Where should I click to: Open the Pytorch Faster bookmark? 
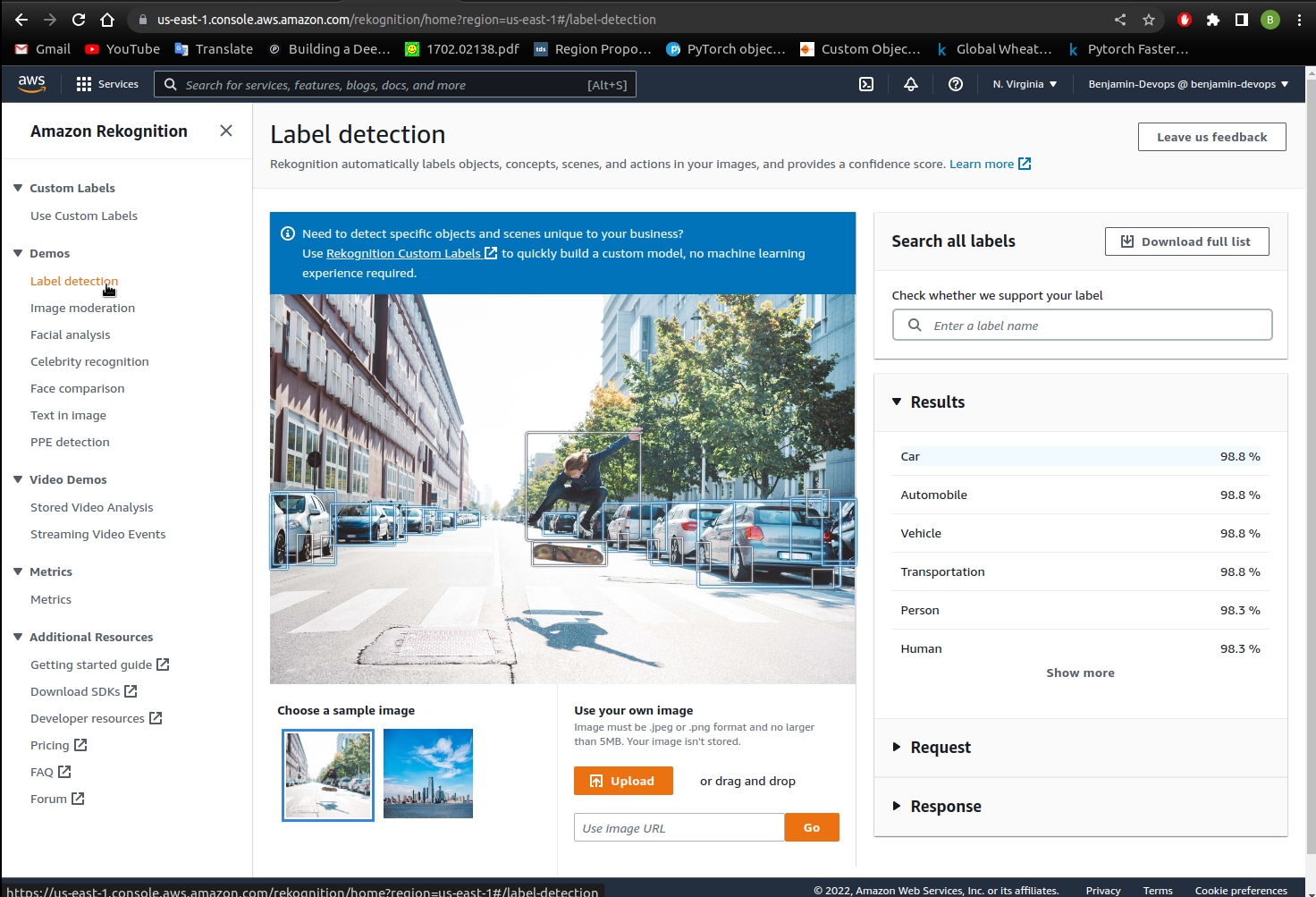point(1128,49)
